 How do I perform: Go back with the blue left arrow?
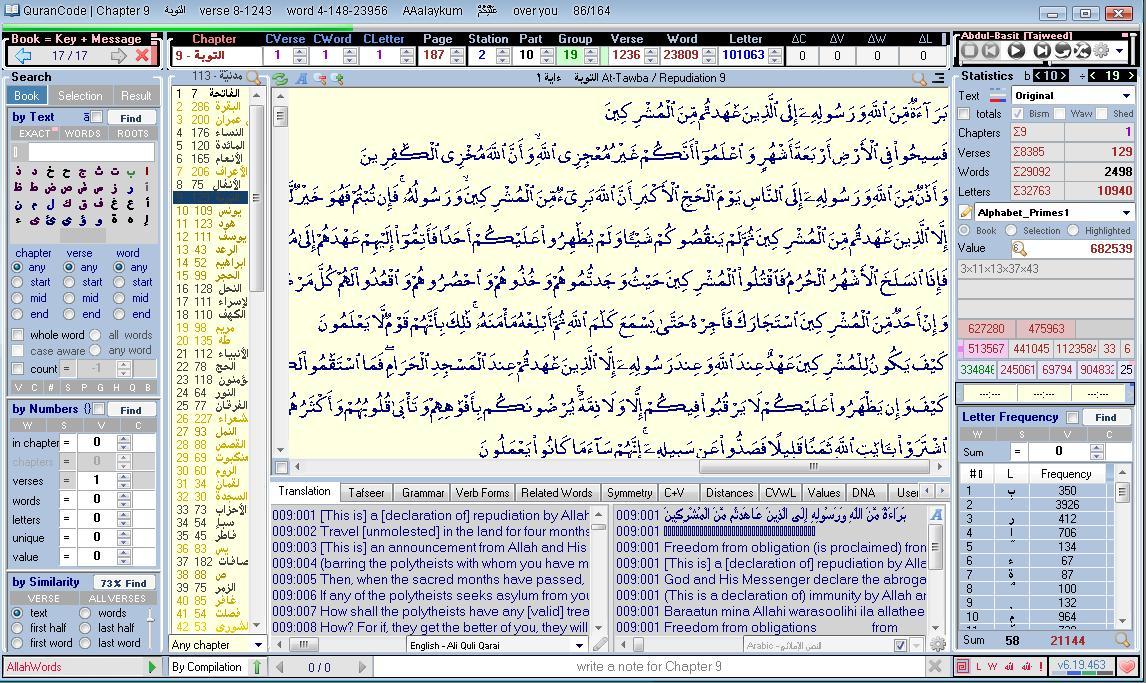pyautogui.click(x=22, y=56)
